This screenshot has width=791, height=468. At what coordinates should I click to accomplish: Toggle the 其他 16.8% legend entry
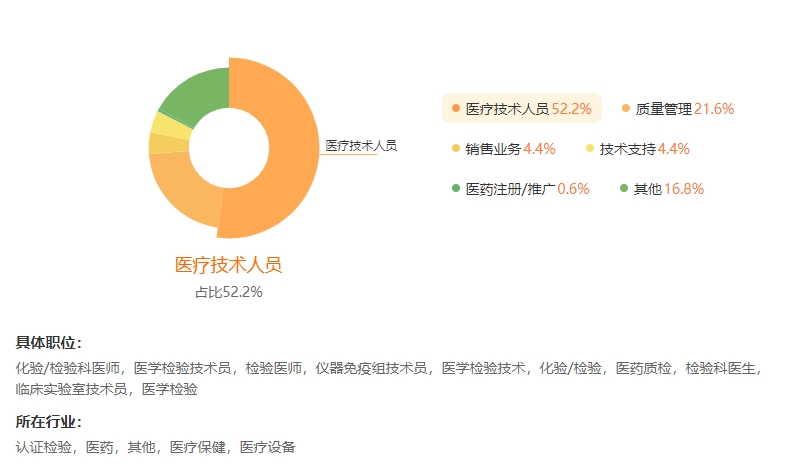662,189
